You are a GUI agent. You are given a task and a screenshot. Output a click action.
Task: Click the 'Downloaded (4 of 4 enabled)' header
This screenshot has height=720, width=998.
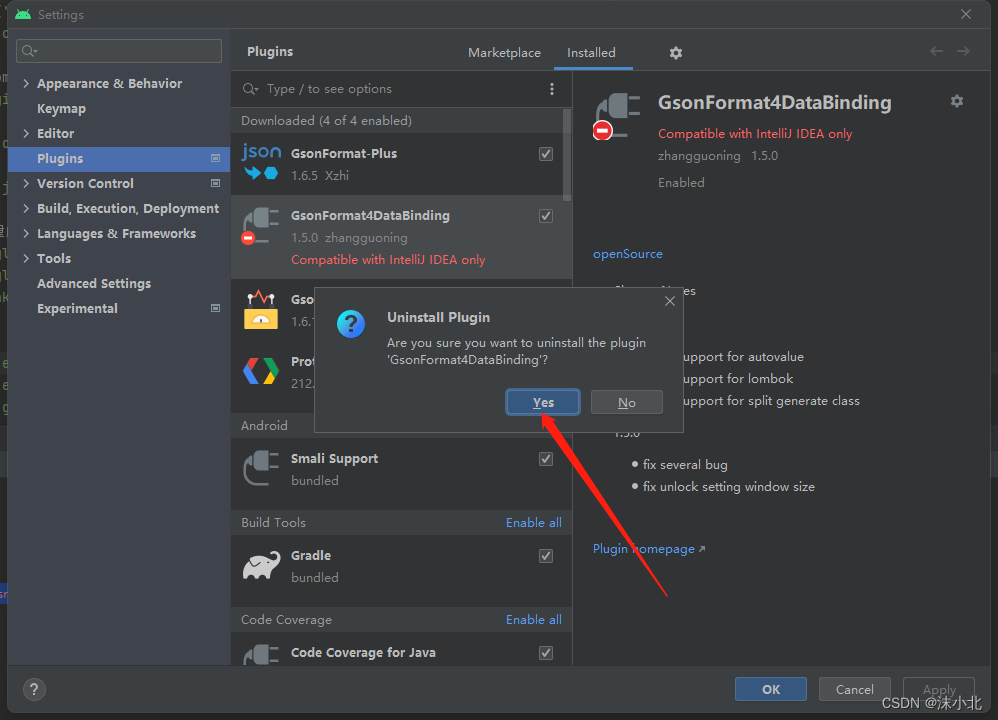(326, 120)
